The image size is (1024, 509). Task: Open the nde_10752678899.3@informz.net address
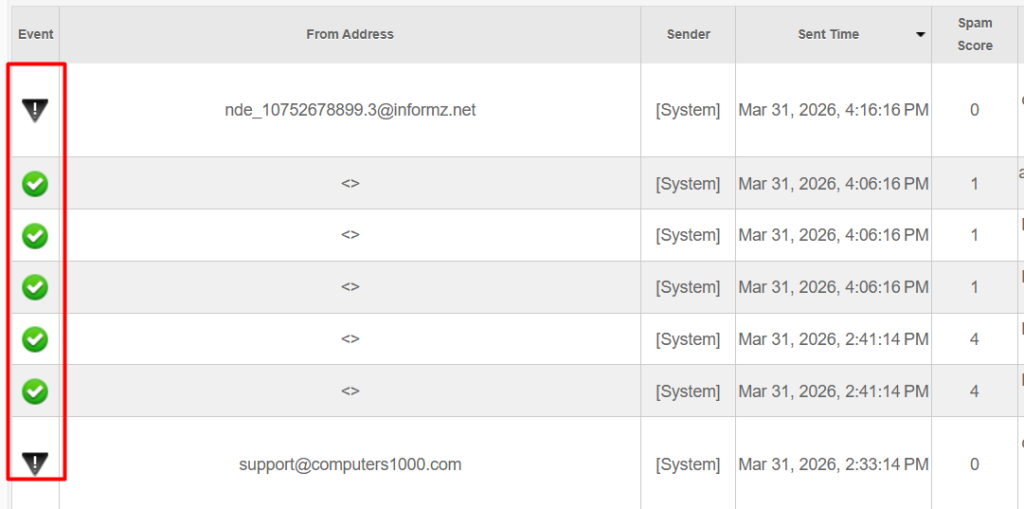pos(350,110)
